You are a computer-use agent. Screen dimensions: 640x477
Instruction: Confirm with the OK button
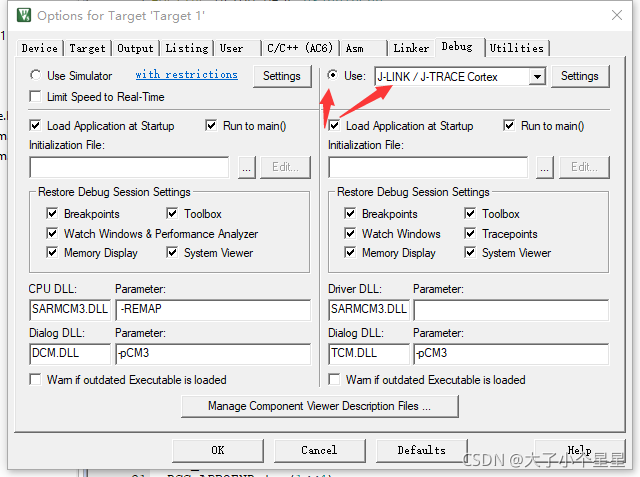218,450
